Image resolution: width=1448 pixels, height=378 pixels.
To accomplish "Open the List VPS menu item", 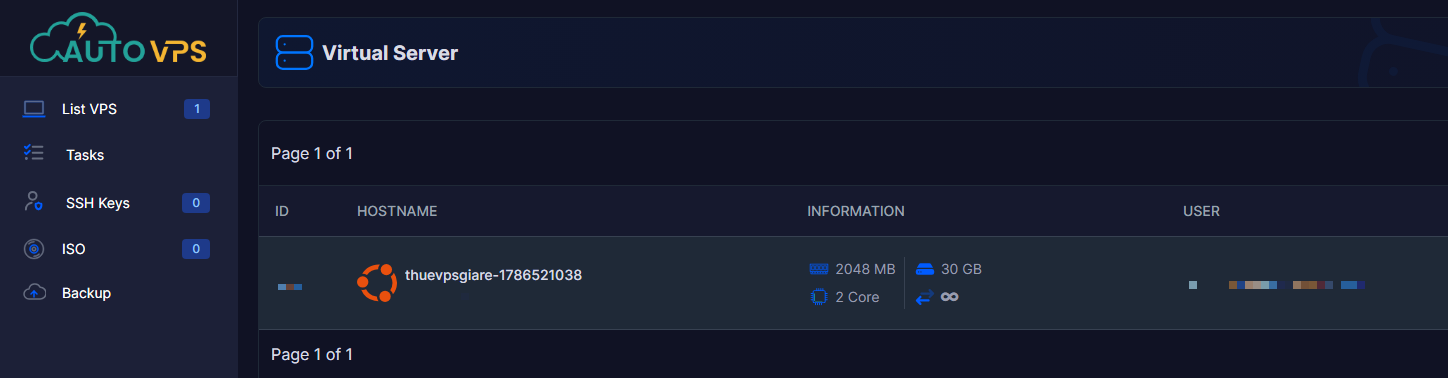I will coord(89,109).
